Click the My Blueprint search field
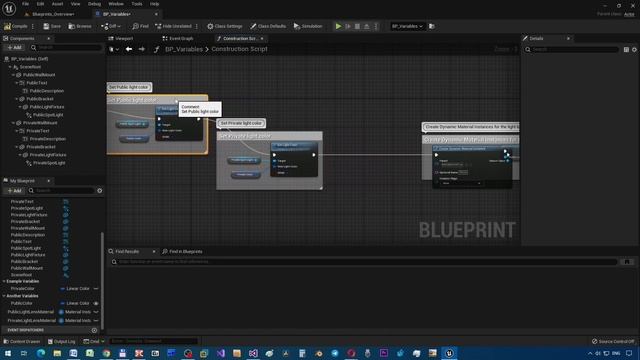640x360 pixels. [x=61, y=191]
